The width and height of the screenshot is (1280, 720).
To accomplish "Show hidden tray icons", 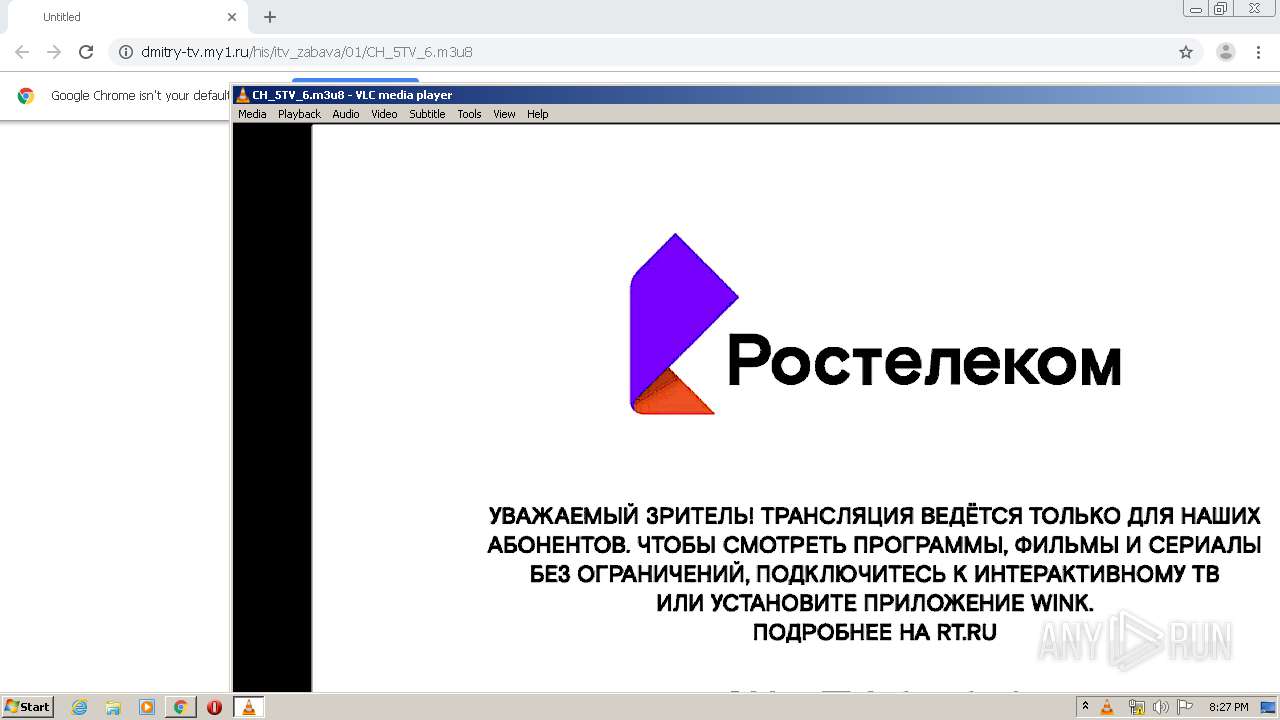I will pos(1085,707).
